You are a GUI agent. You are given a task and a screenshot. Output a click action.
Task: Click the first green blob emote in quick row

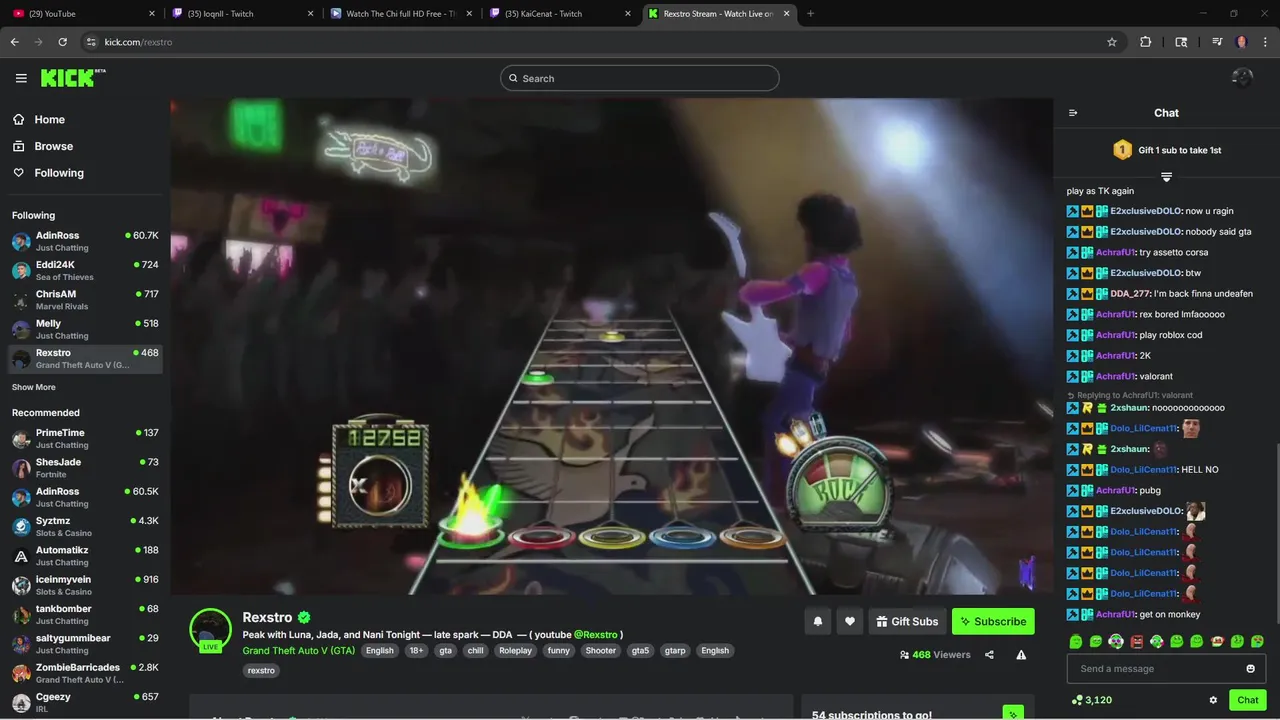1076,641
